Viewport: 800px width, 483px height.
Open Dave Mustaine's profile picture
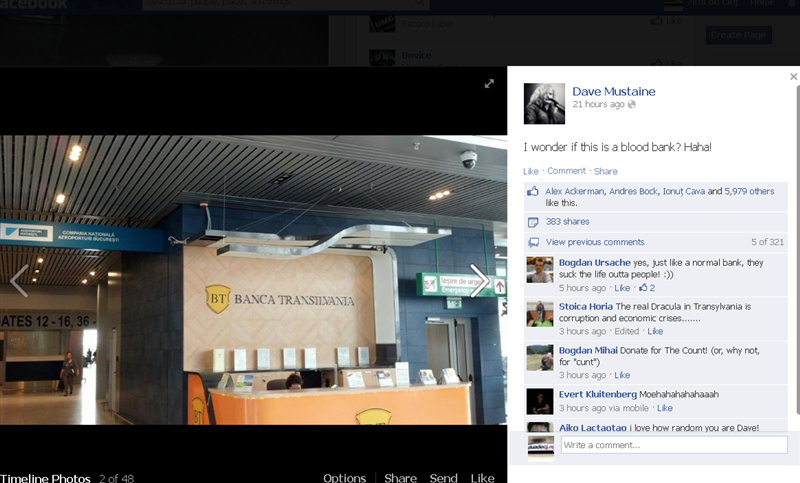coord(544,104)
